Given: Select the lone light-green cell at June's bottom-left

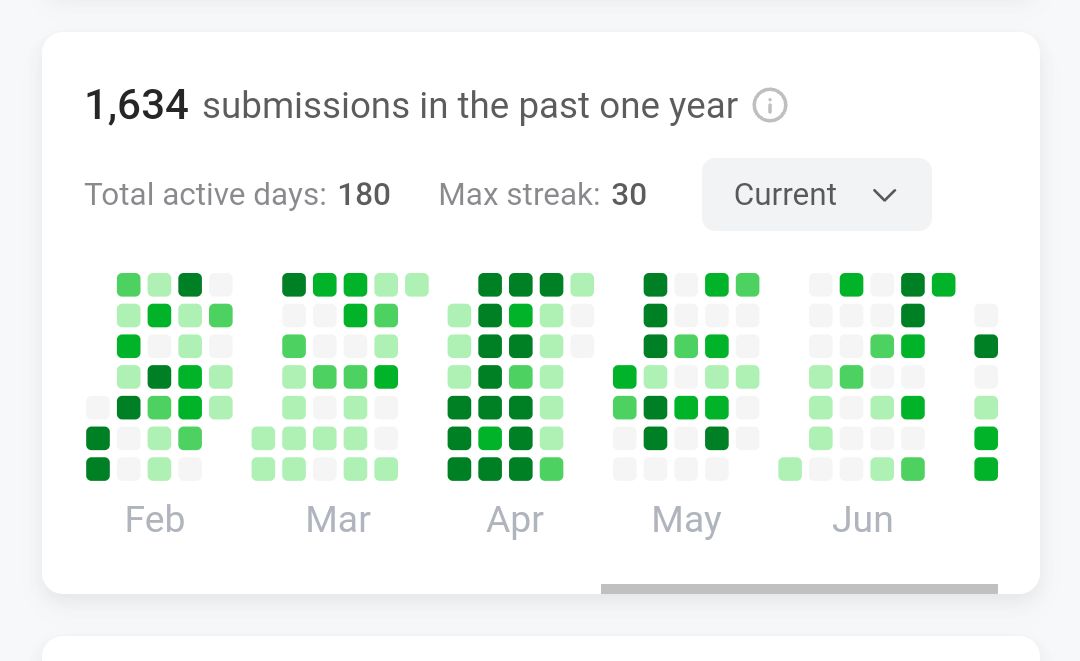Looking at the screenshot, I should tap(790, 469).
